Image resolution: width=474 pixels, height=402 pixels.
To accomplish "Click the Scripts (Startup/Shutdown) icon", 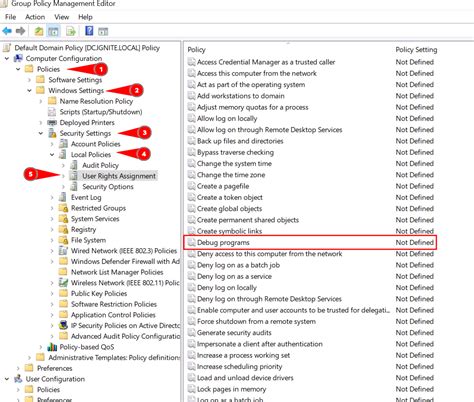I will pyautogui.click(x=52, y=112).
